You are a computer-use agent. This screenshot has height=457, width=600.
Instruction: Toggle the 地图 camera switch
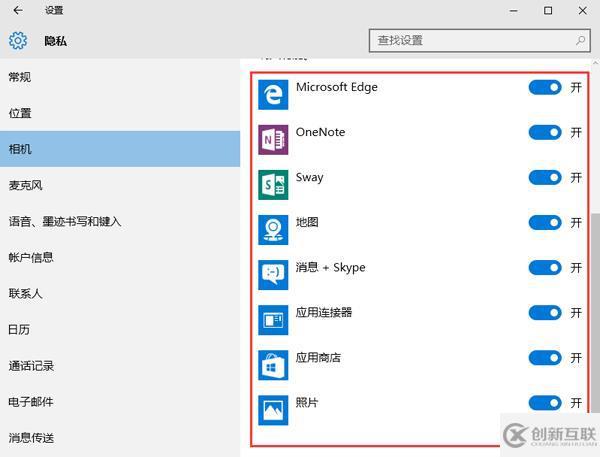click(545, 222)
